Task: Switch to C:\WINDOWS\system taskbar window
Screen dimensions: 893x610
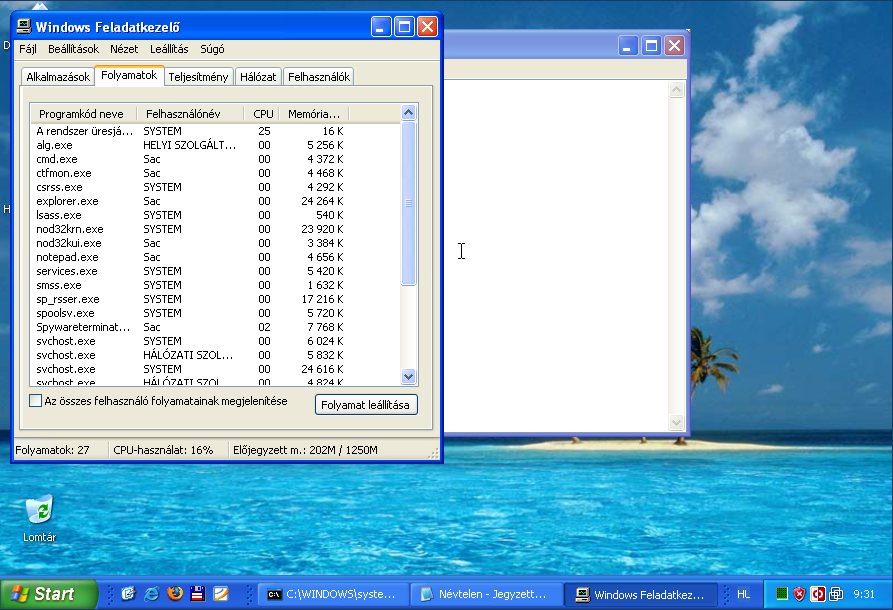Action: click(333, 595)
